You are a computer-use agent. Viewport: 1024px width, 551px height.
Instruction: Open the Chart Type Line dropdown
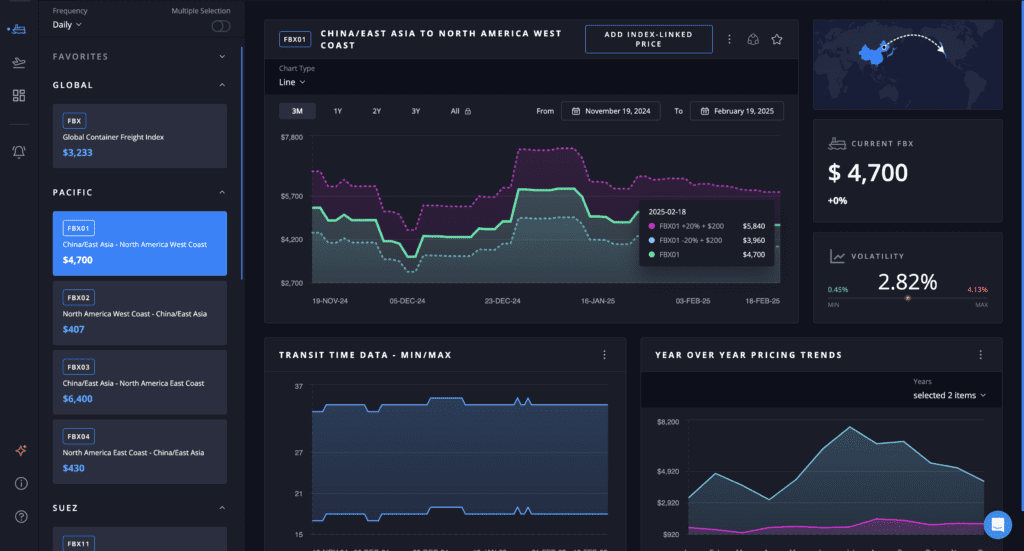coord(292,82)
